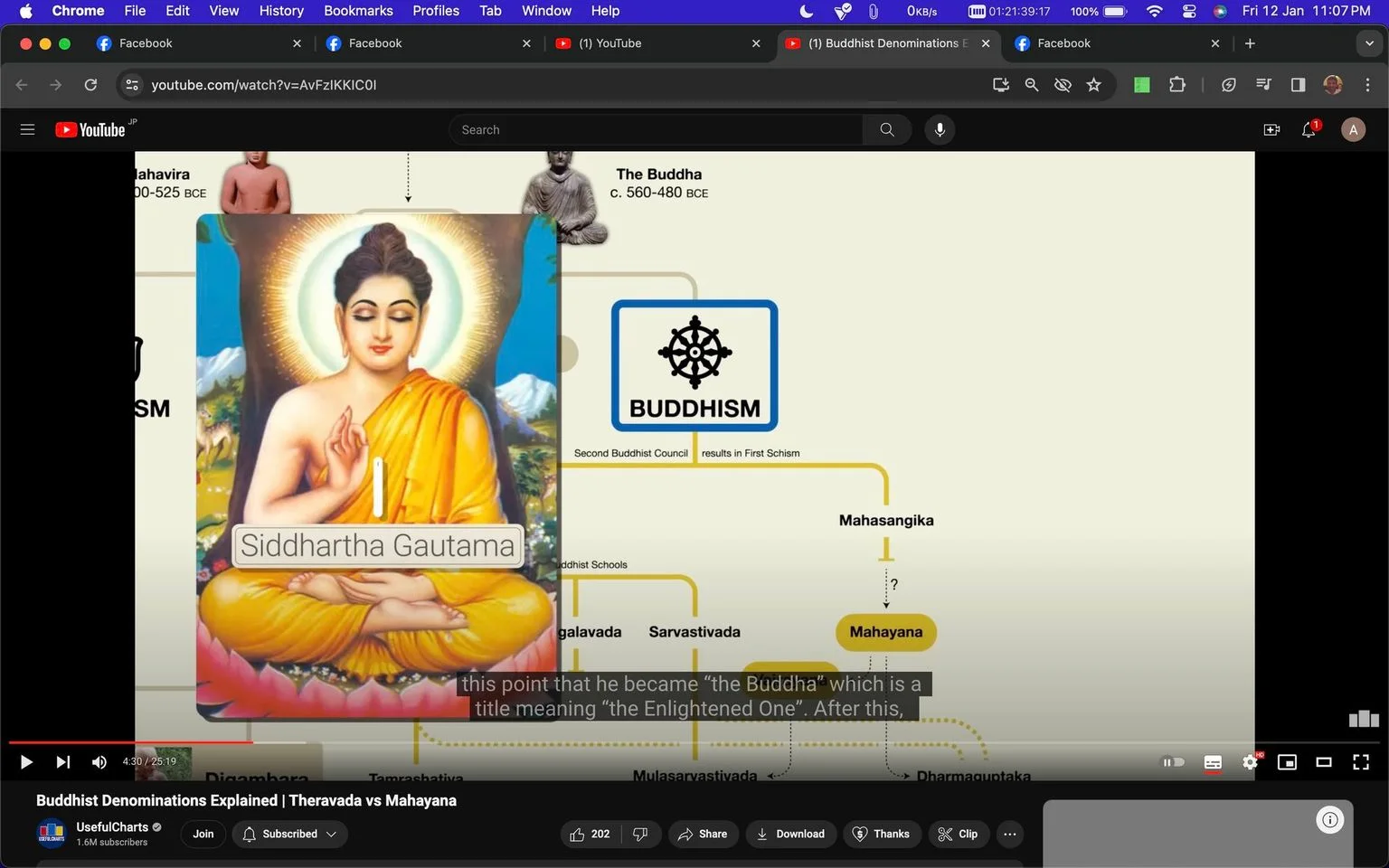Open the YouTube guide hamburger menu
1389x868 pixels.
point(27,130)
